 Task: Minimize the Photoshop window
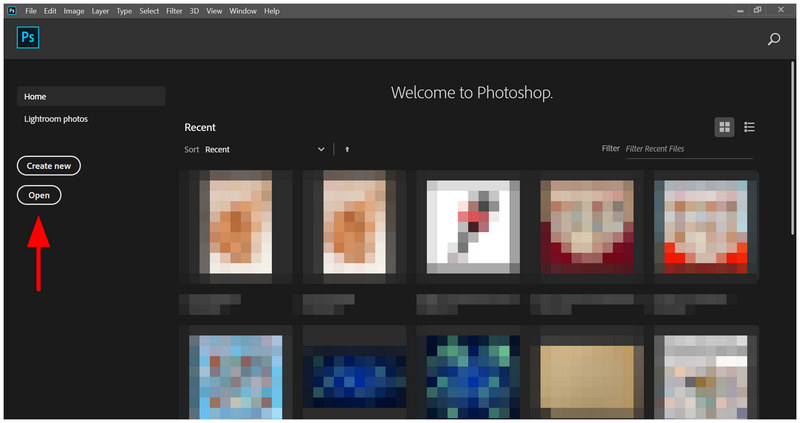coord(740,11)
